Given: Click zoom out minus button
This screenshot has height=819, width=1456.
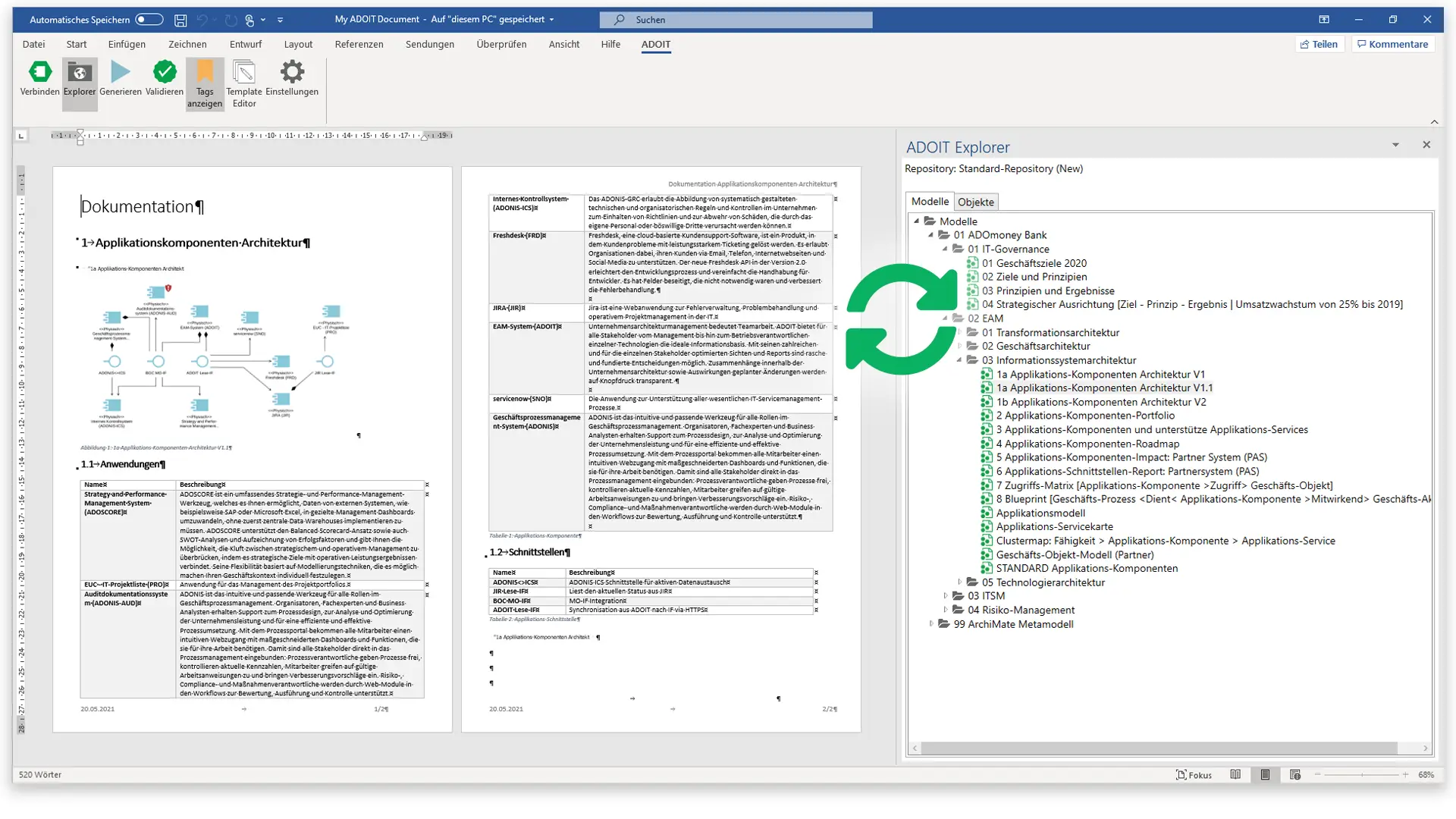Looking at the screenshot, I should click(1317, 775).
